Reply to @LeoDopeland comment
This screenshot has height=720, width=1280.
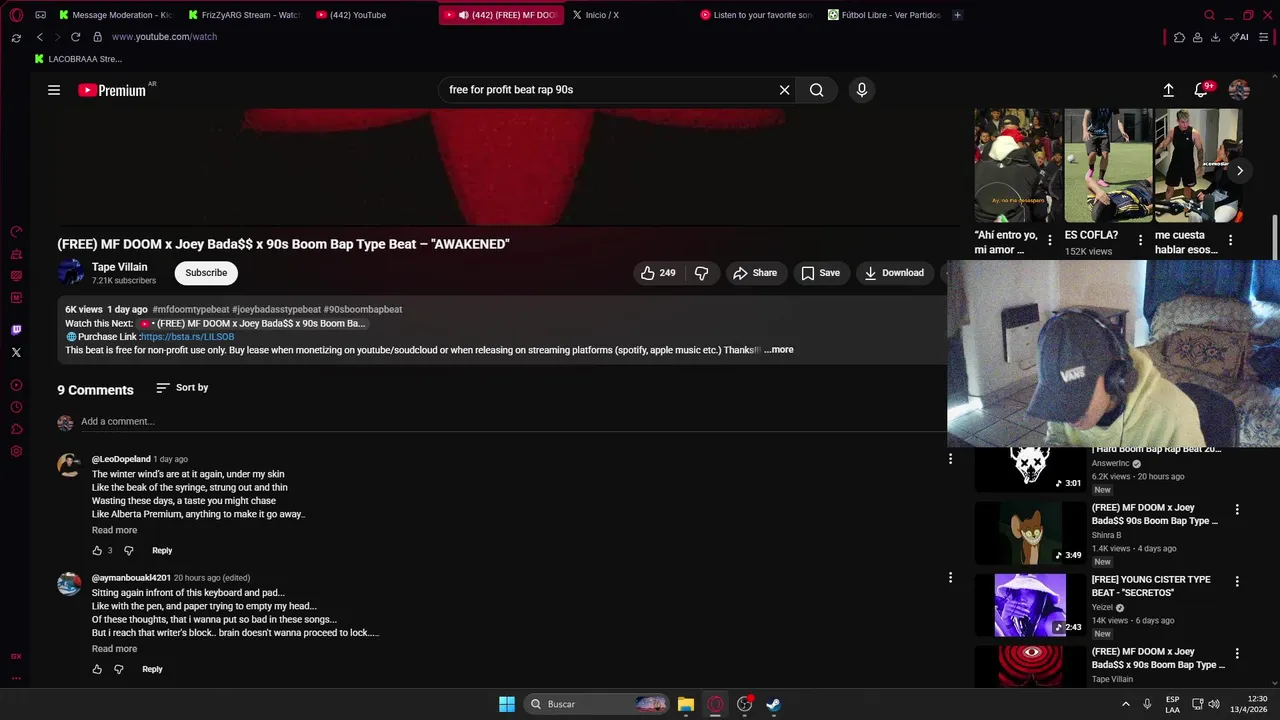162,551
